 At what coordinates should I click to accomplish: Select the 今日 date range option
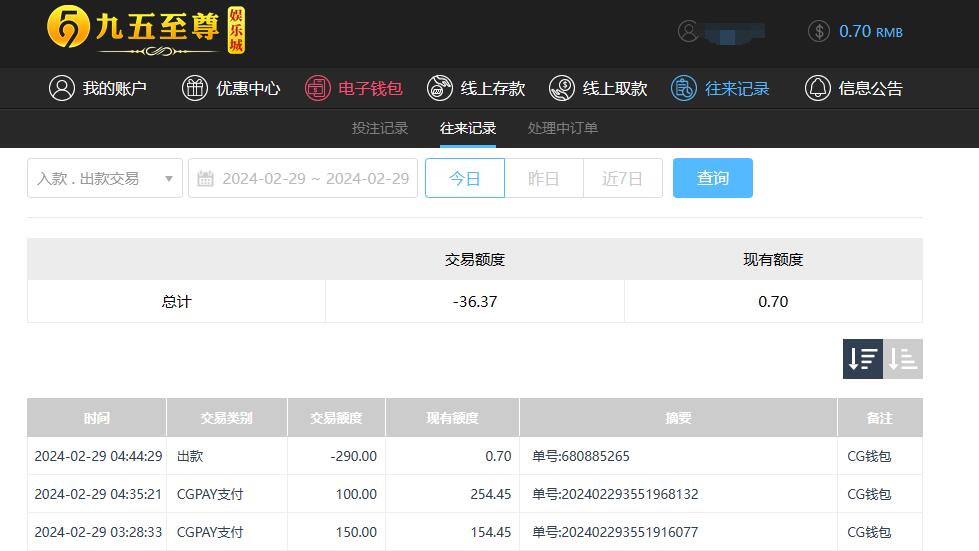click(464, 178)
